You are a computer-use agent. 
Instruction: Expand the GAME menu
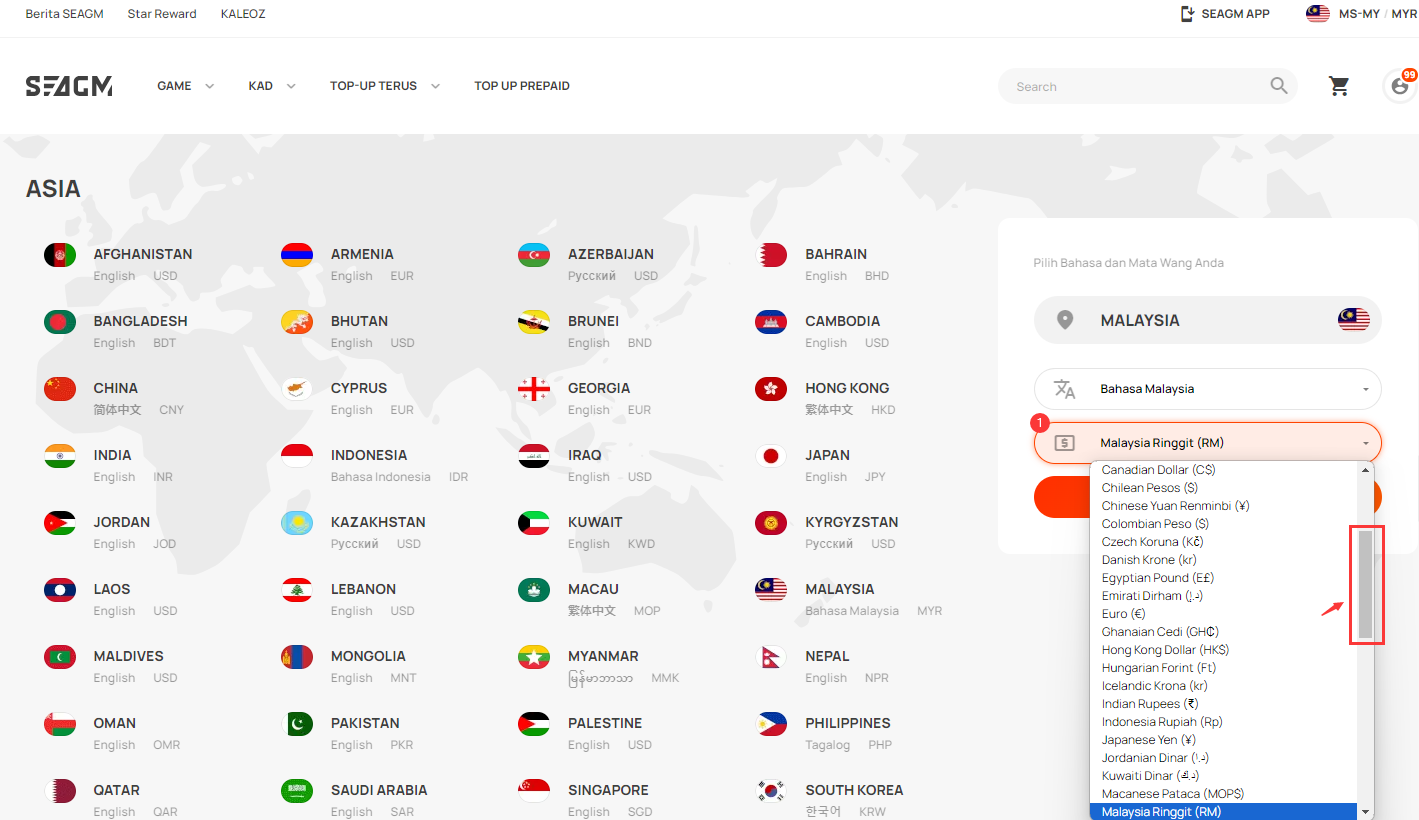click(186, 86)
